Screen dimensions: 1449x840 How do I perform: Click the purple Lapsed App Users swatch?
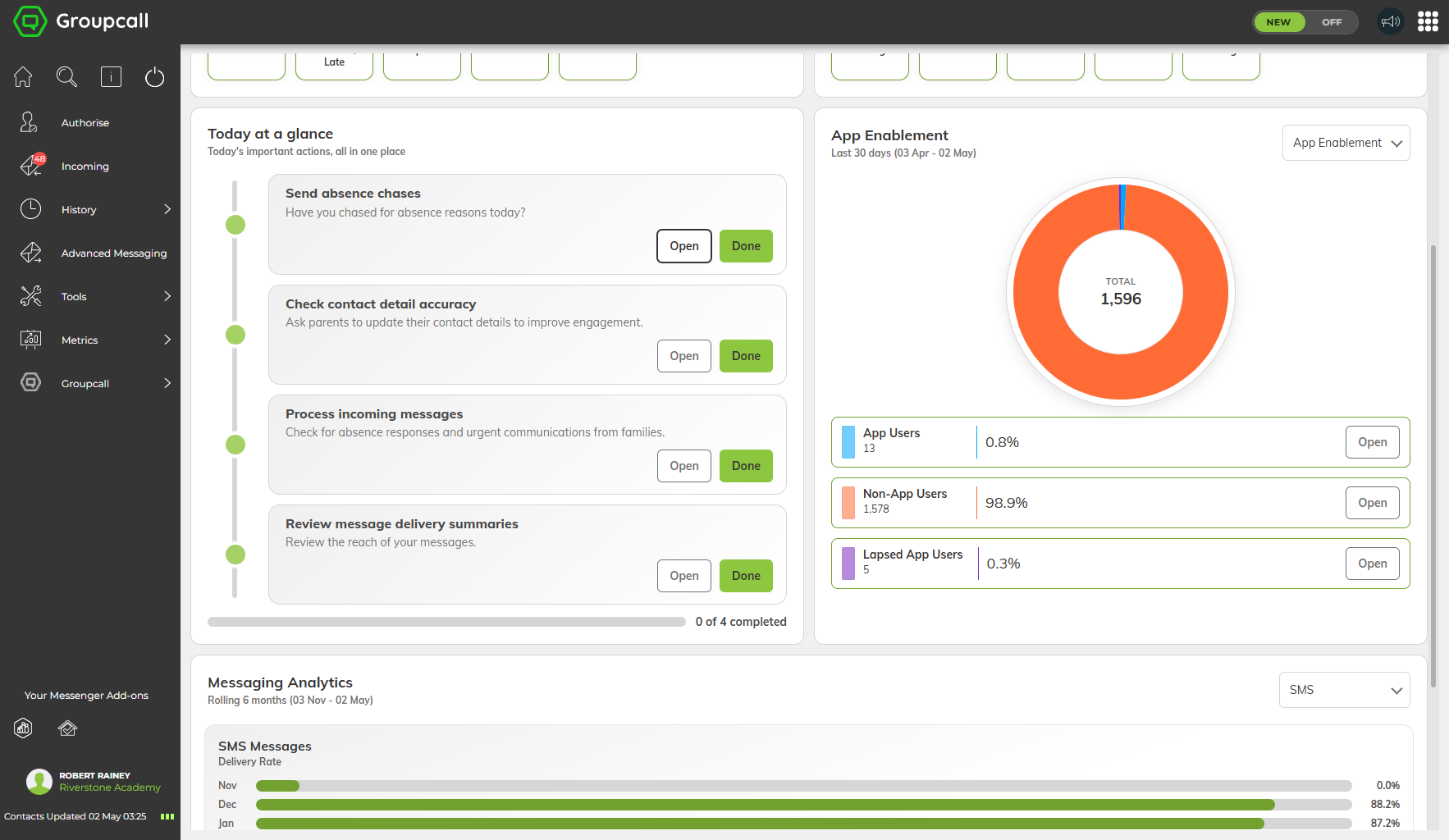click(x=848, y=564)
